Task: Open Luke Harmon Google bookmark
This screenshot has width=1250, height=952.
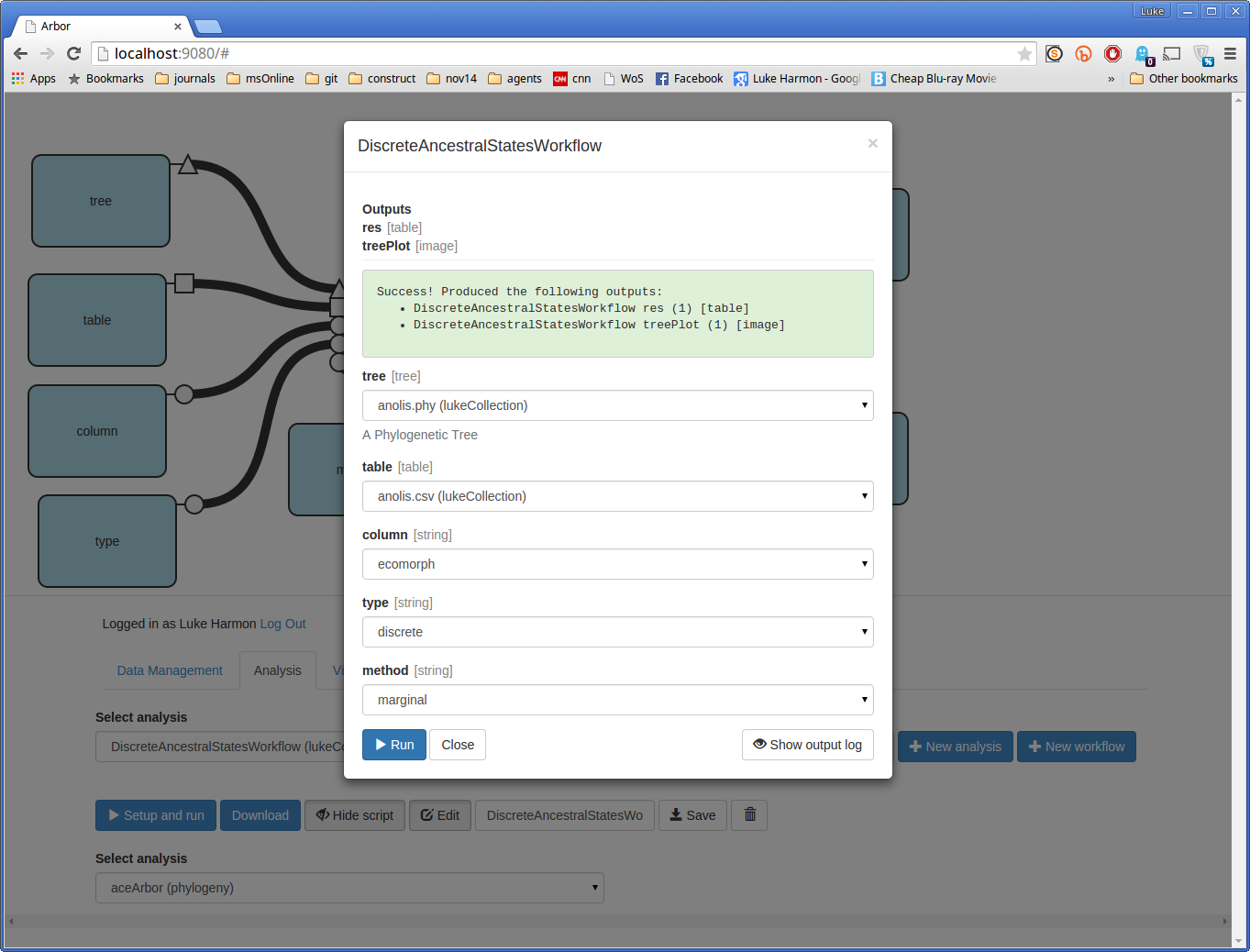Action: (797, 79)
